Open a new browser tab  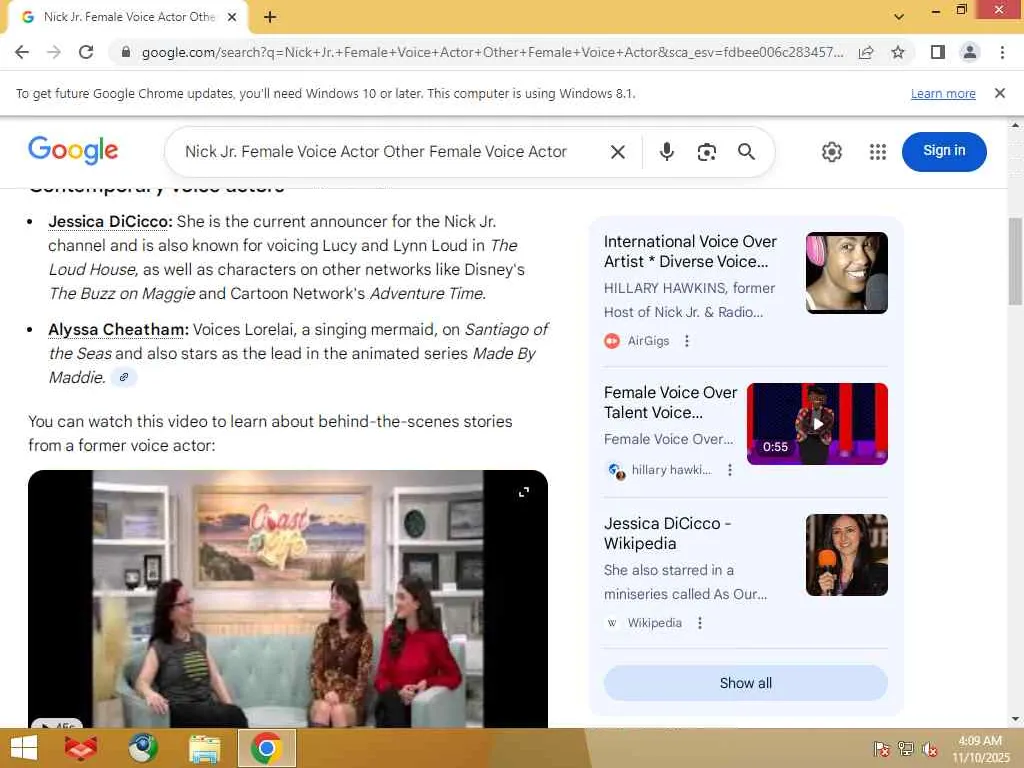click(x=270, y=17)
